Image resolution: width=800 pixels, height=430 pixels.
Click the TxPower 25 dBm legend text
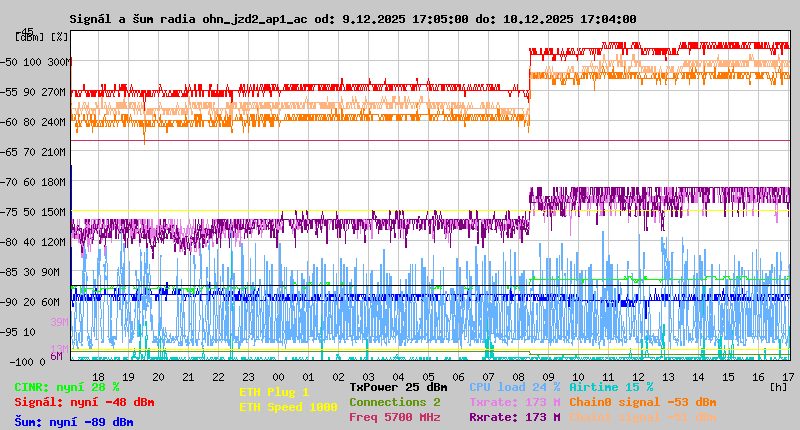coord(399,387)
